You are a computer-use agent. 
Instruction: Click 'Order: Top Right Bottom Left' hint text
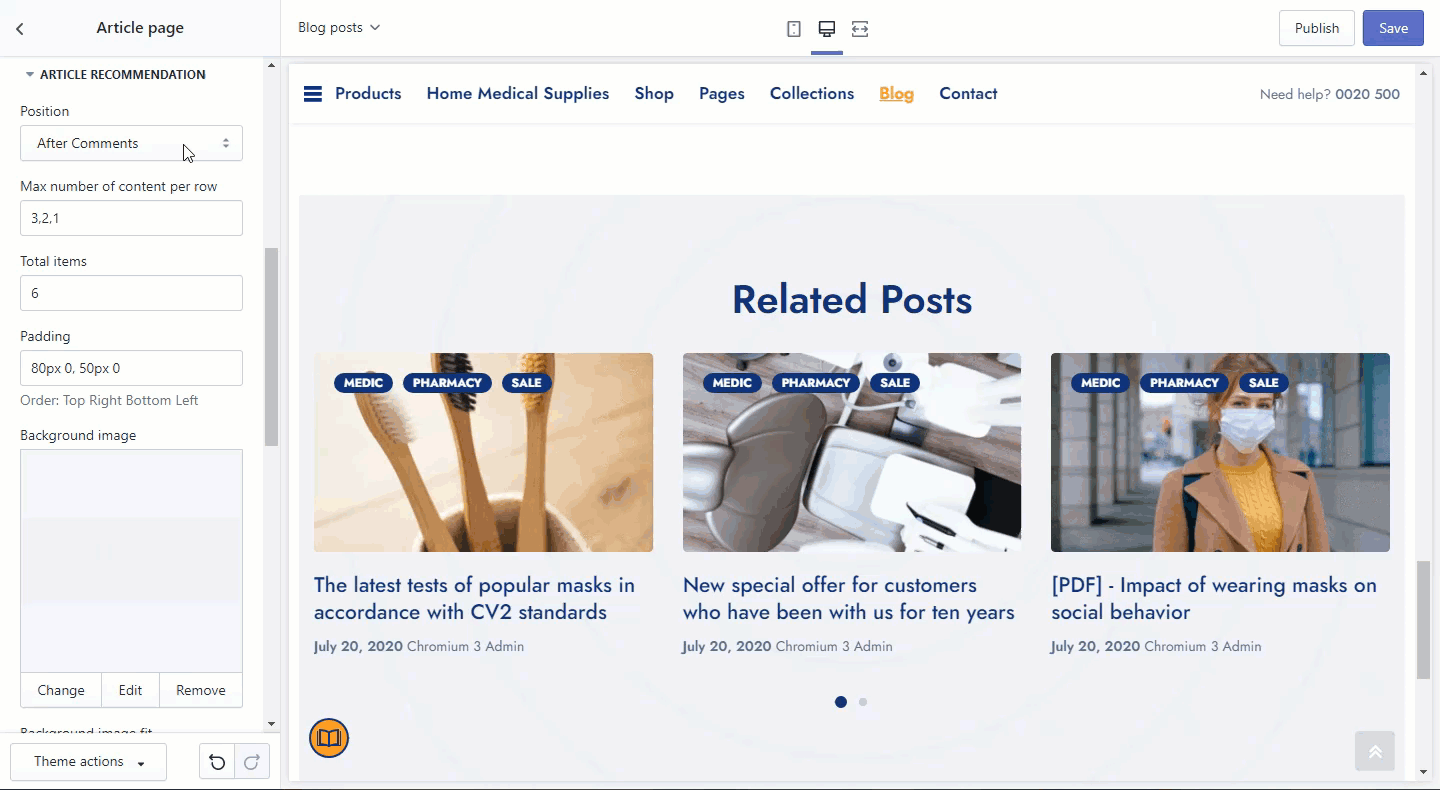click(x=109, y=400)
